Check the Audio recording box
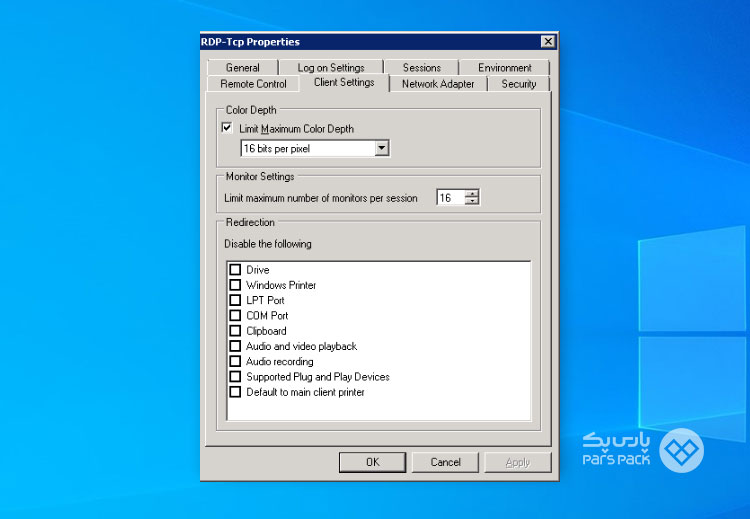 pyautogui.click(x=235, y=361)
